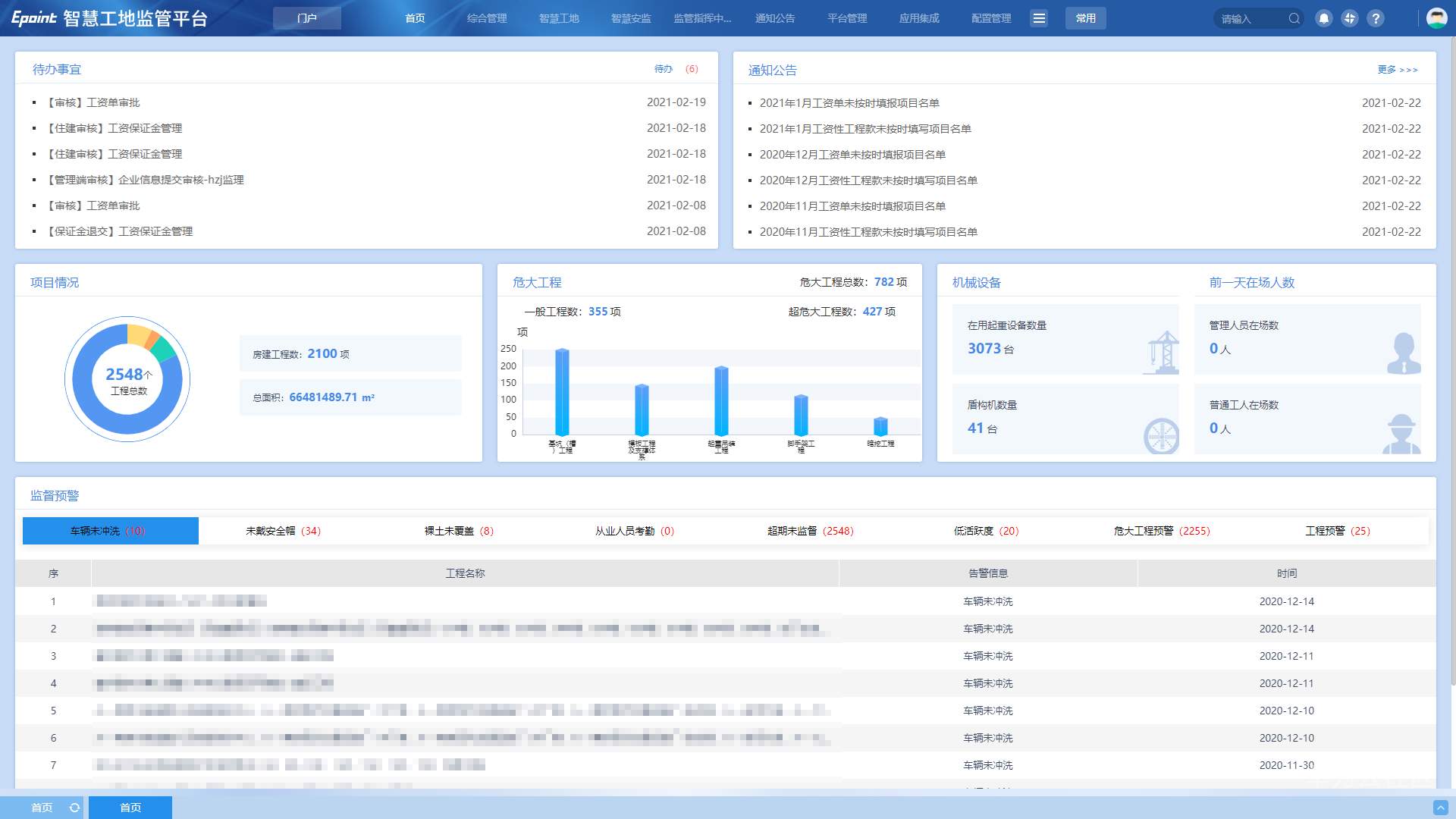
Task: Click the up-arrow icon in bottom-right corner
Action: click(x=1440, y=808)
